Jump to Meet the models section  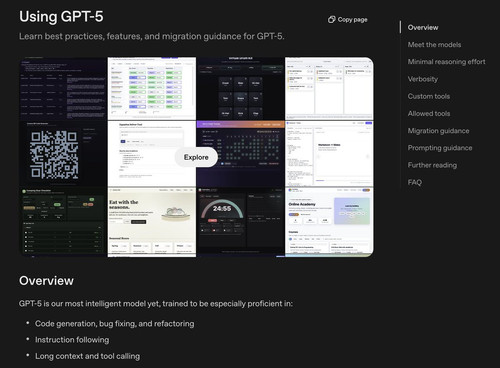pyautogui.click(x=434, y=45)
